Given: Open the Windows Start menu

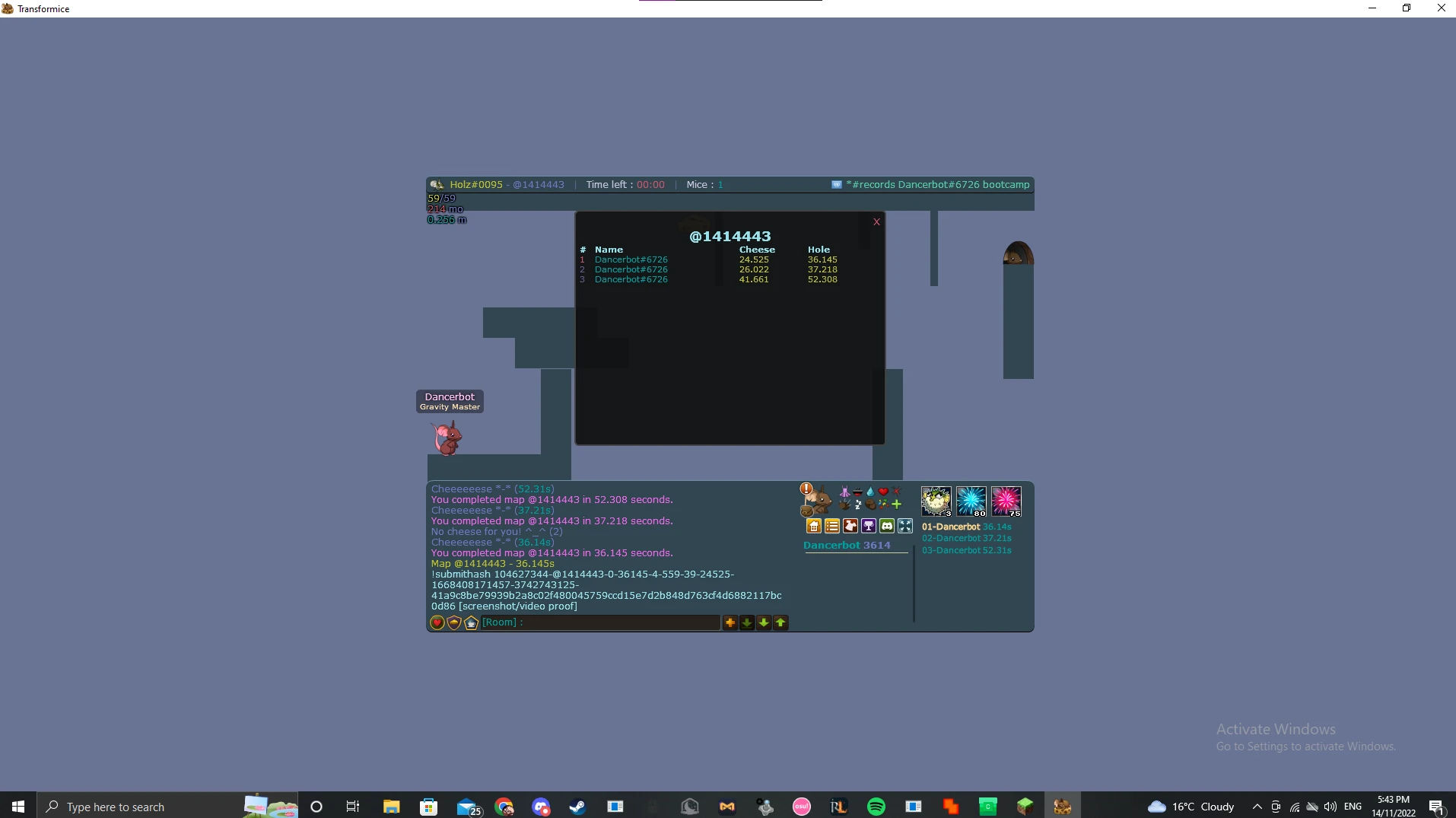Looking at the screenshot, I should (x=18, y=806).
